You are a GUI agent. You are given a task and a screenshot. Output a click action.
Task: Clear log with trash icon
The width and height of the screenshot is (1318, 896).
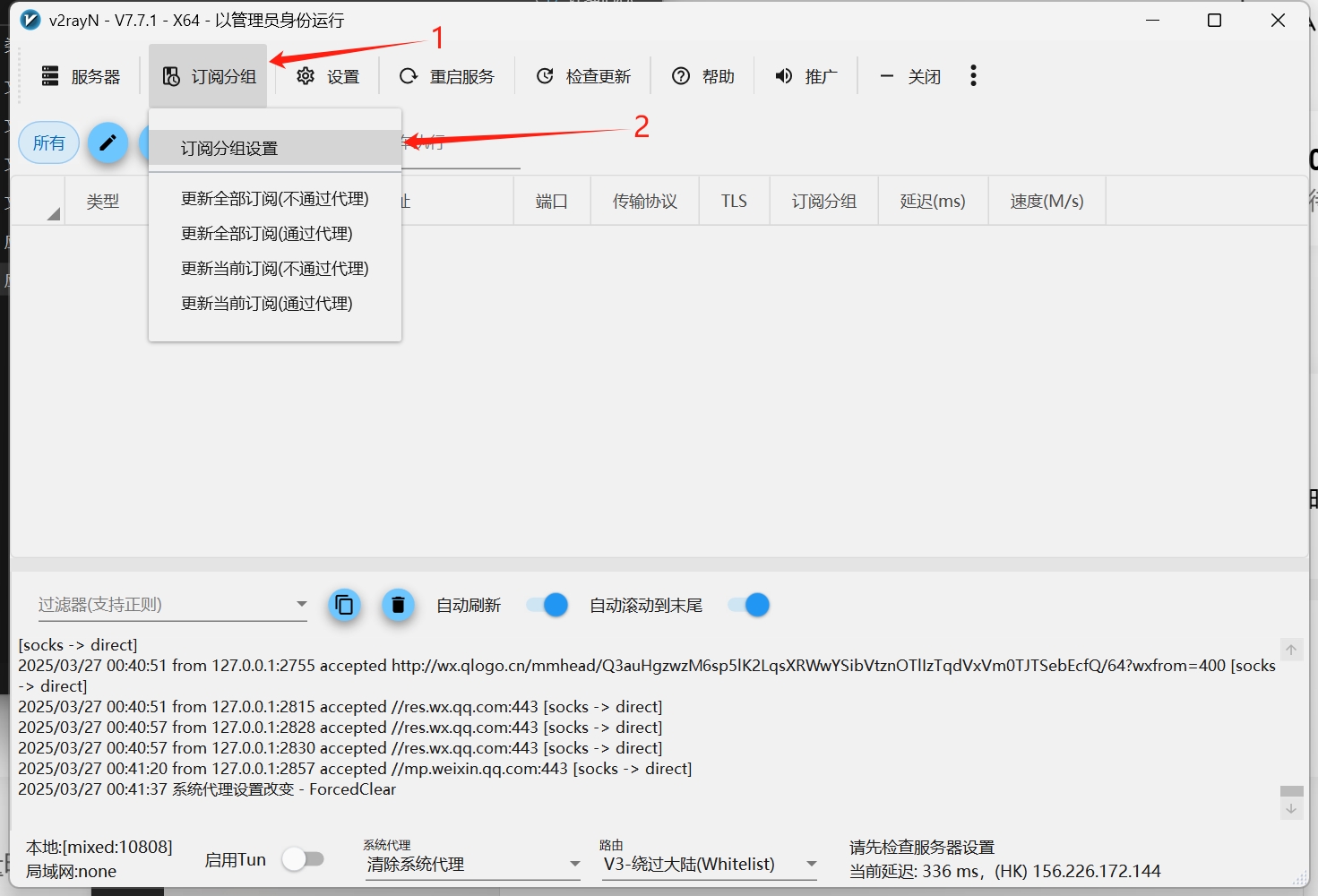coord(399,606)
